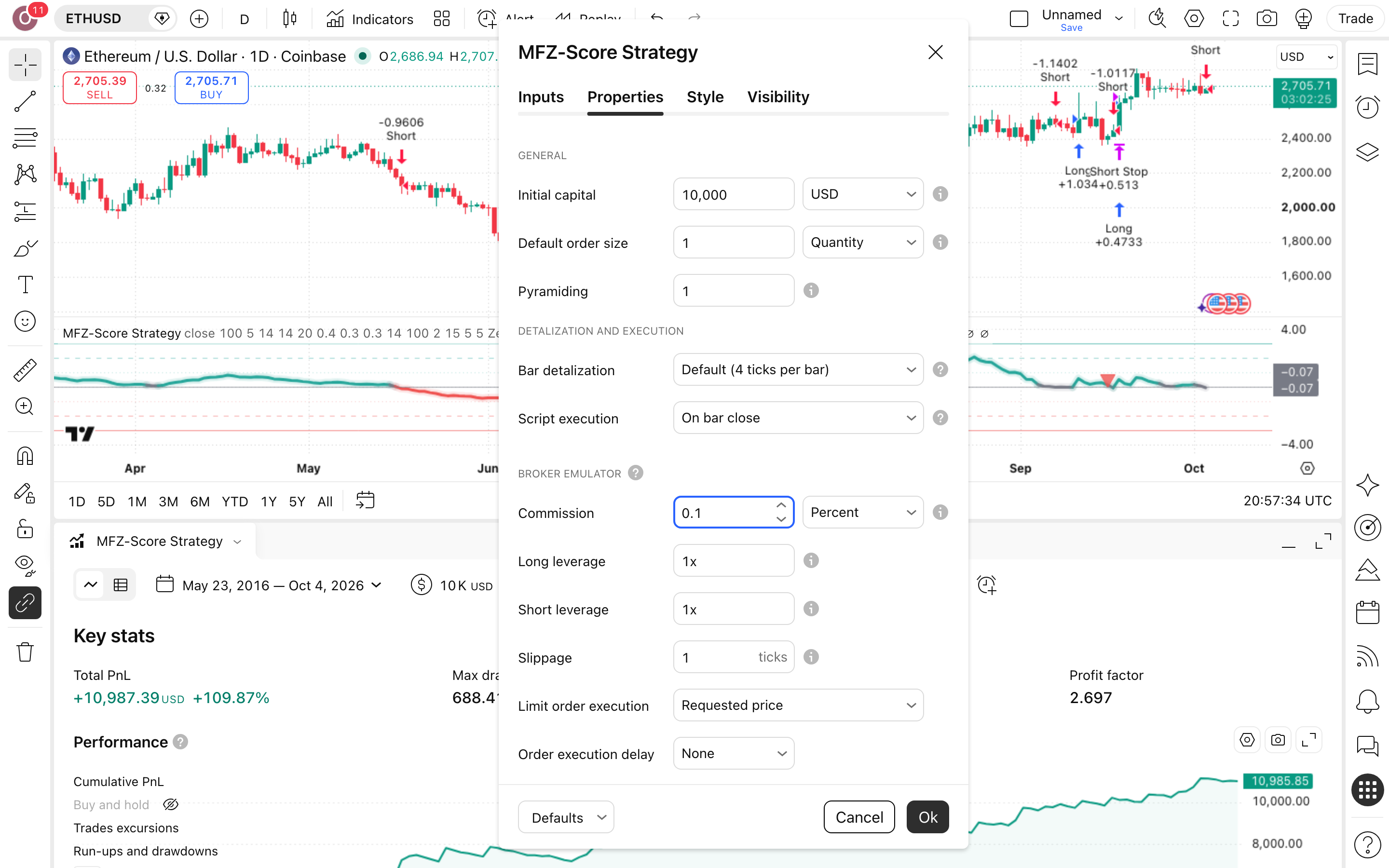Select the trend line drawing tool

[x=25, y=102]
